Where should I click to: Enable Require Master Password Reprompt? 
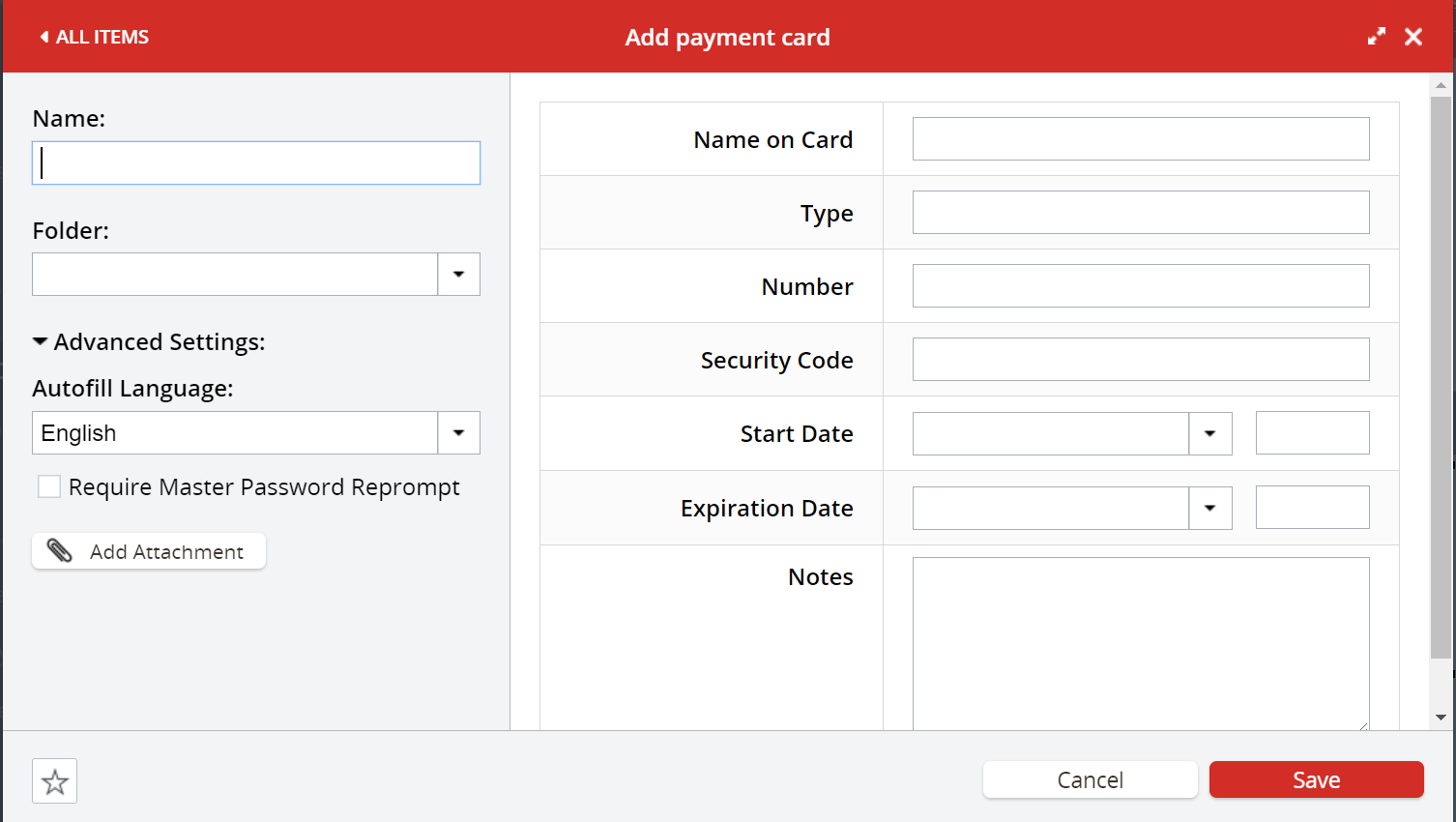point(48,486)
